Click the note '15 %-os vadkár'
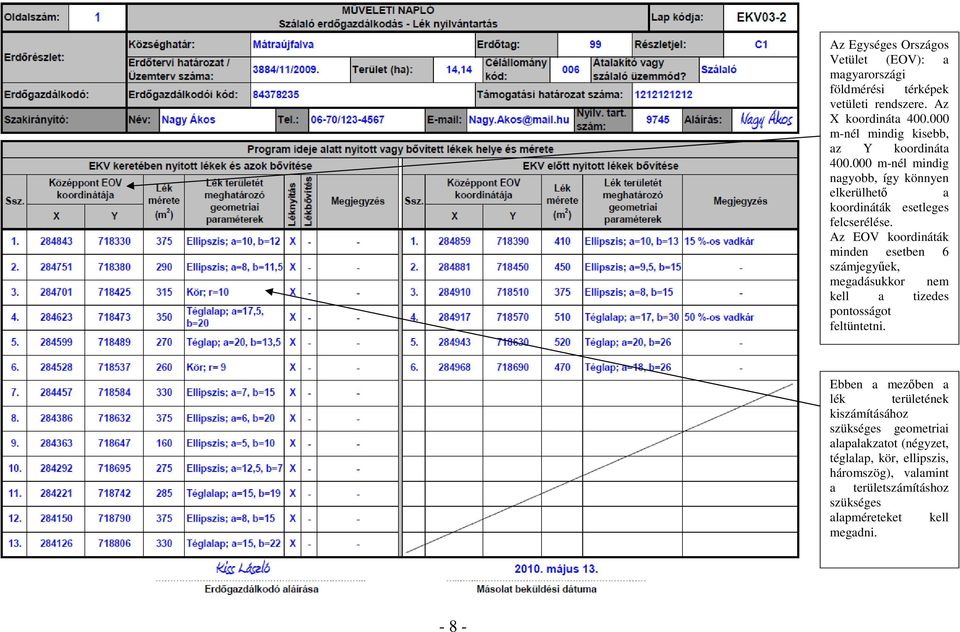The image size is (960, 632). click(x=719, y=241)
